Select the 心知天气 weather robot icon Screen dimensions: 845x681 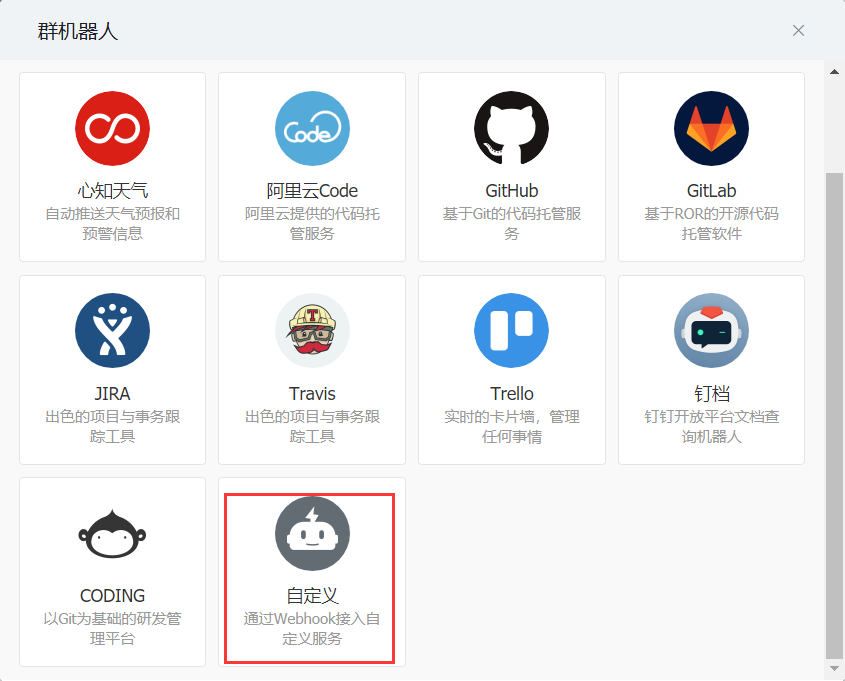112,128
